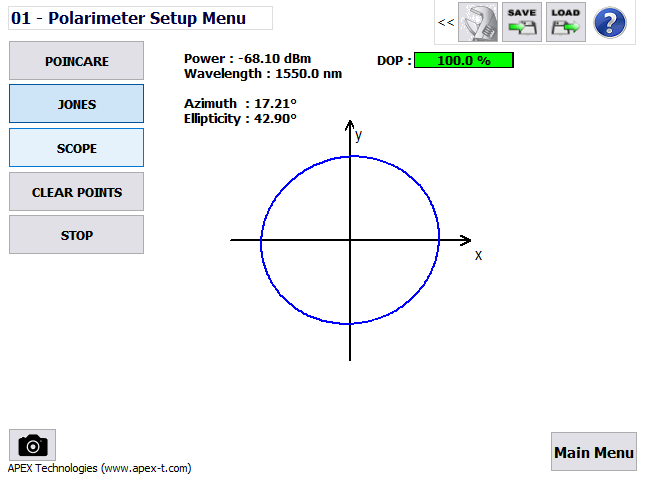Click the SAVE configuration icon
This screenshot has width=652, height=480.
coord(522,22)
